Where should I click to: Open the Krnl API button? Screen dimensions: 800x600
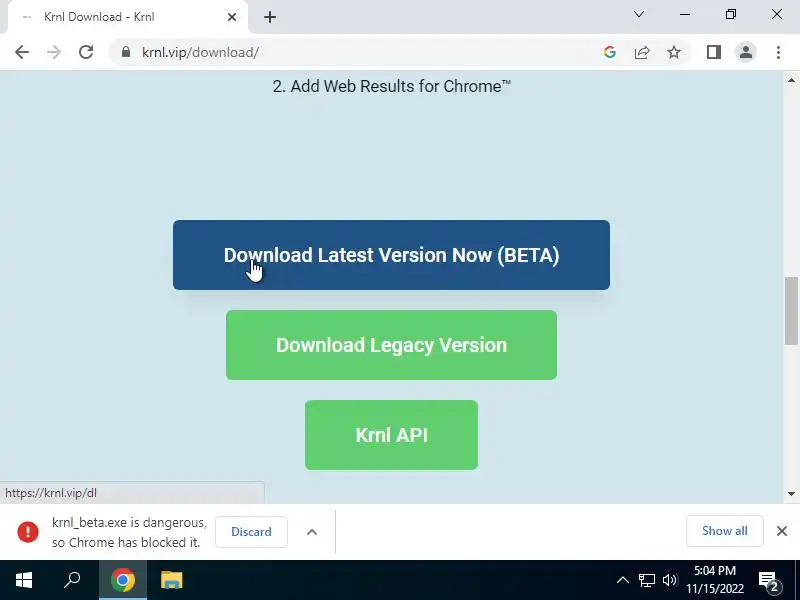click(391, 435)
